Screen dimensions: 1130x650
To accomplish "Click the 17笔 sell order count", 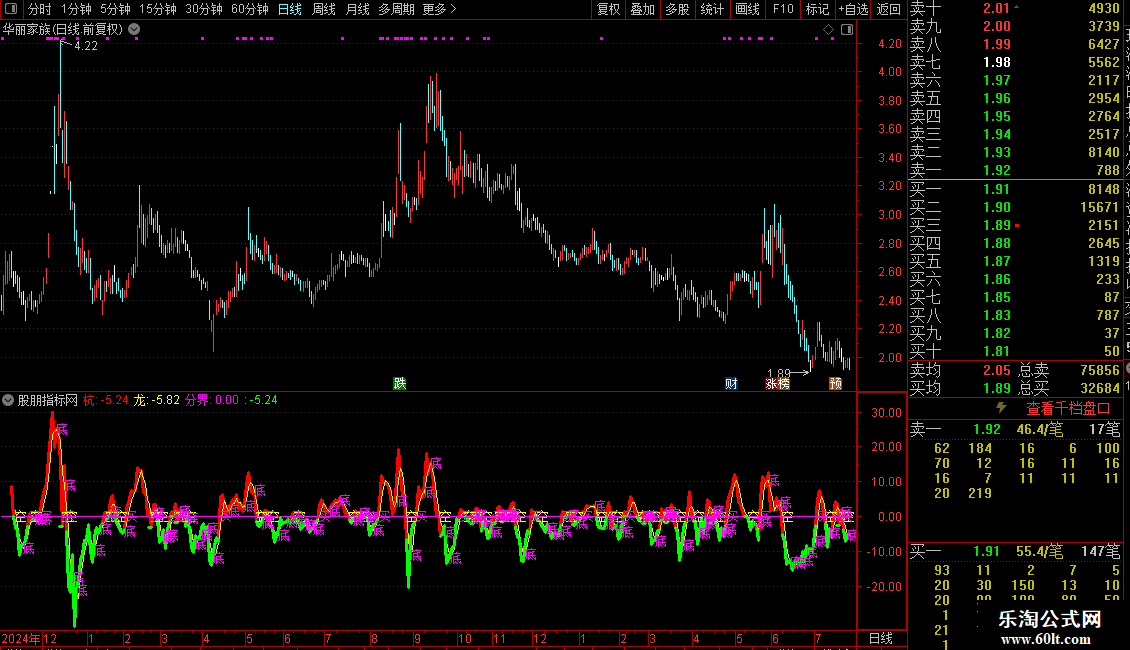I will tap(1105, 430).
